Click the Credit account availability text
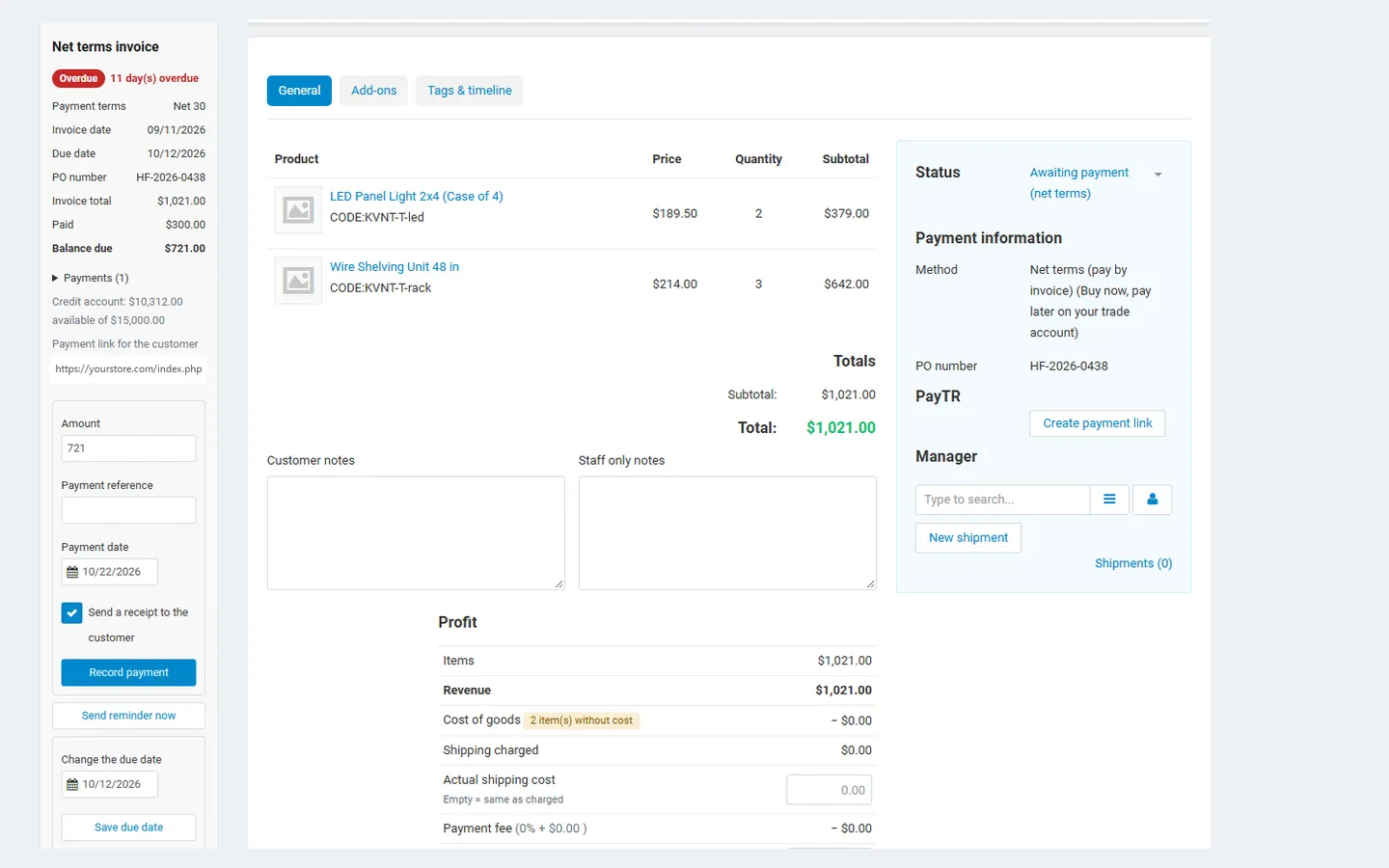Screen dimensions: 1389x868 click(x=118, y=311)
